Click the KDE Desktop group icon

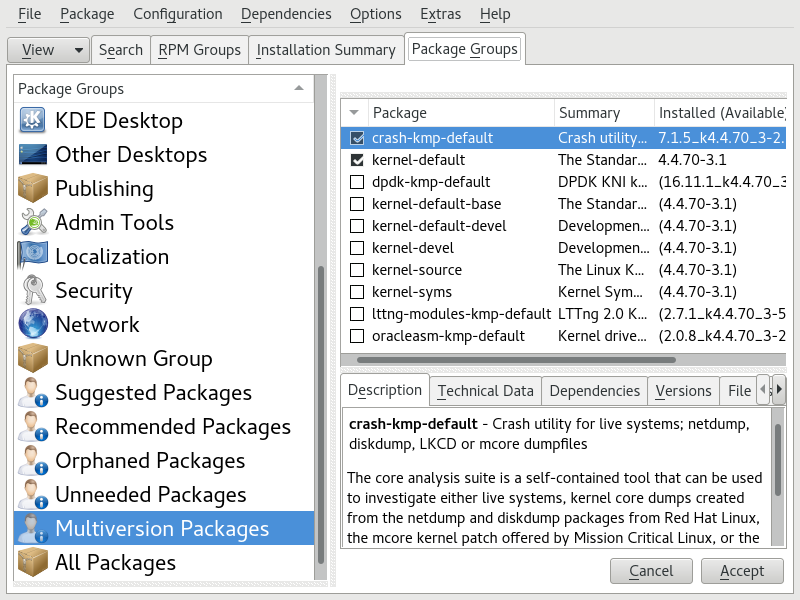tap(33, 121)
